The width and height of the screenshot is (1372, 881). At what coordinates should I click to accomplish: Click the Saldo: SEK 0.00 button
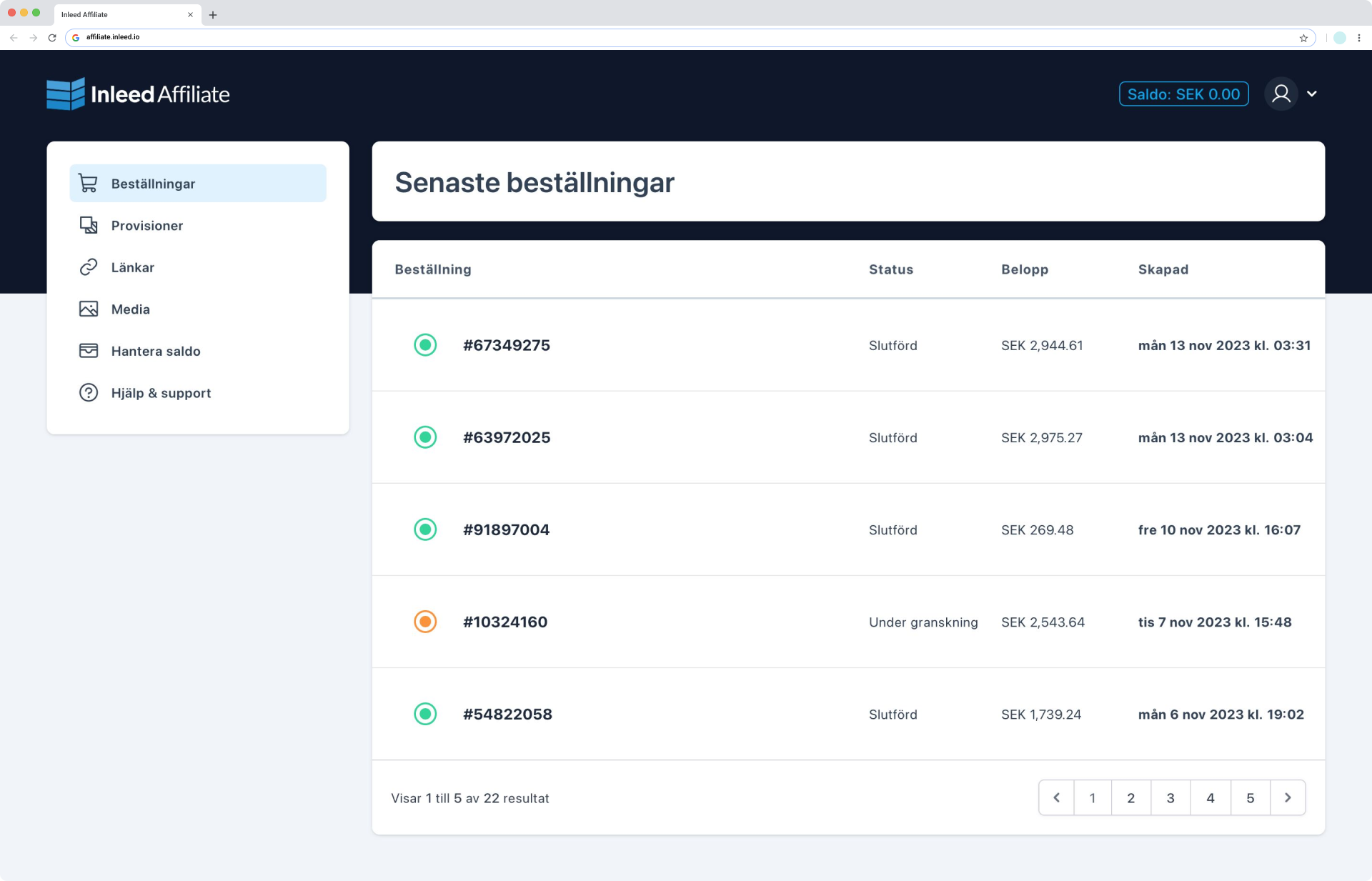click(x=1183, y=94)
